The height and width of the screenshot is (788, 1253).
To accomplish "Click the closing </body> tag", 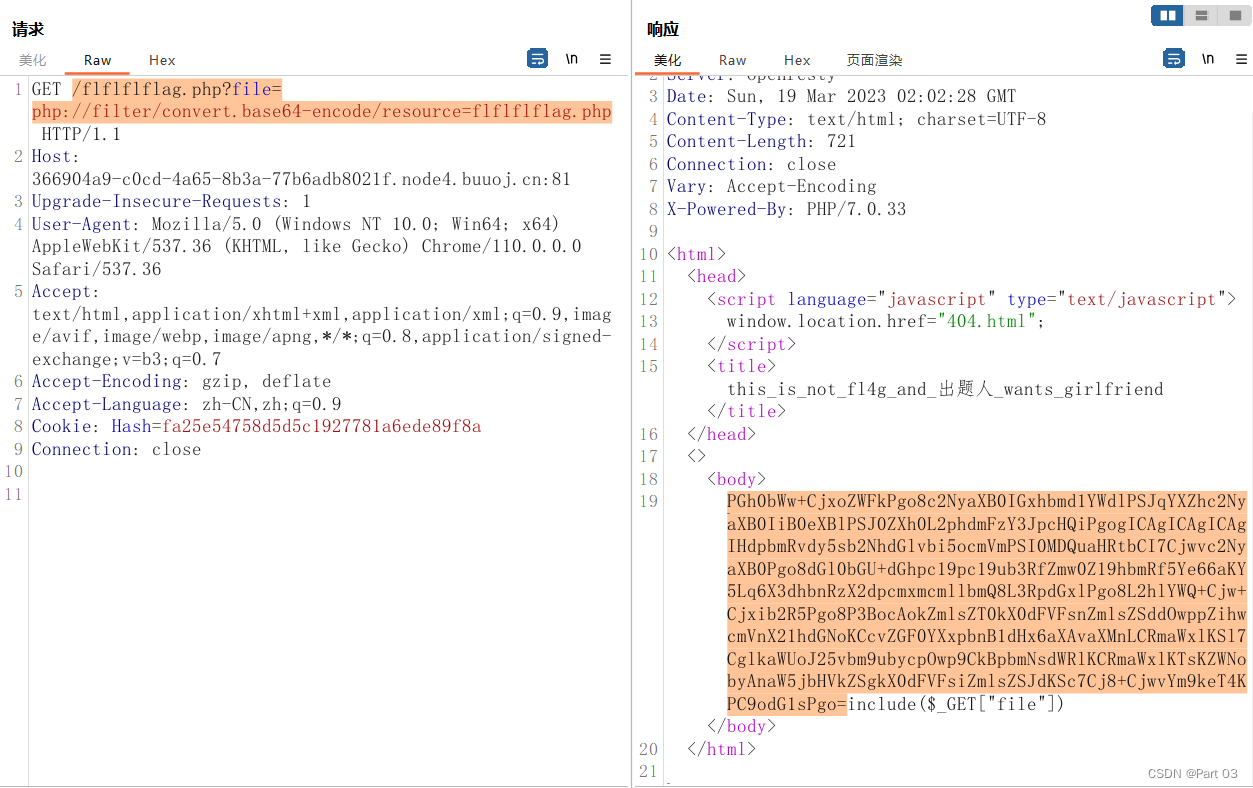I will click(741, 726).
